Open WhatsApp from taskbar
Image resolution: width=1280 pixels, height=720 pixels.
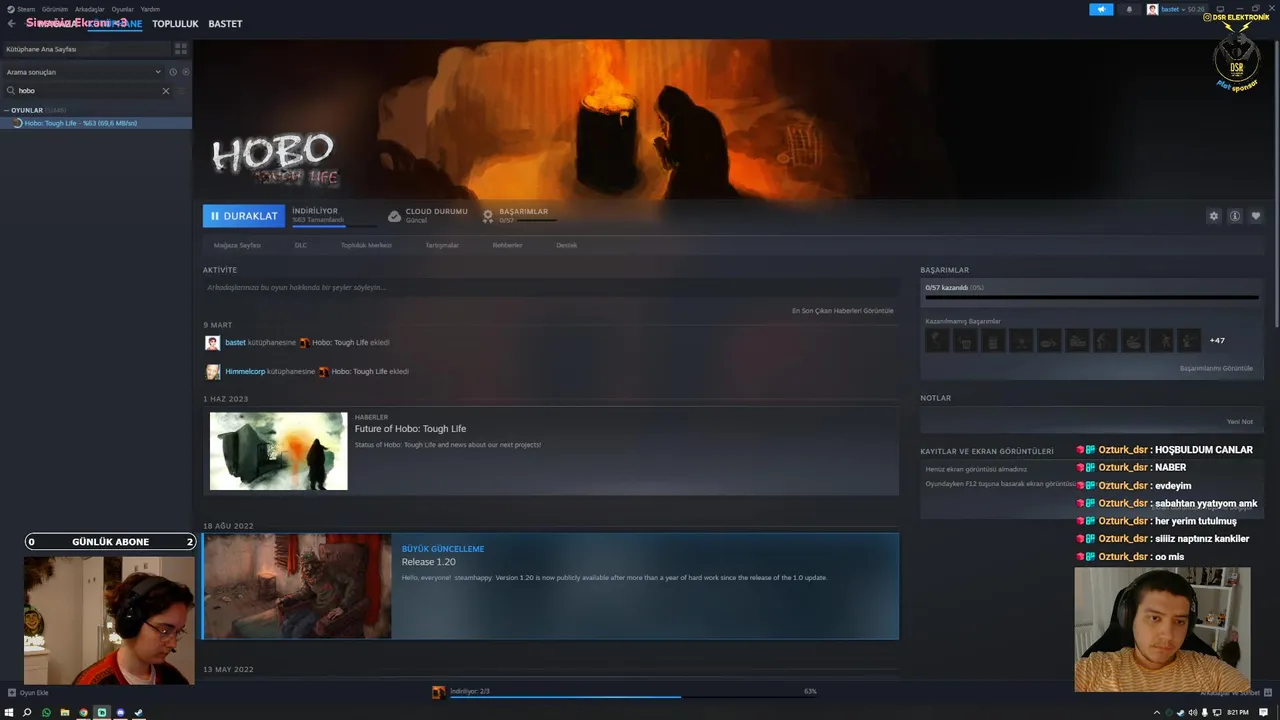46,712
